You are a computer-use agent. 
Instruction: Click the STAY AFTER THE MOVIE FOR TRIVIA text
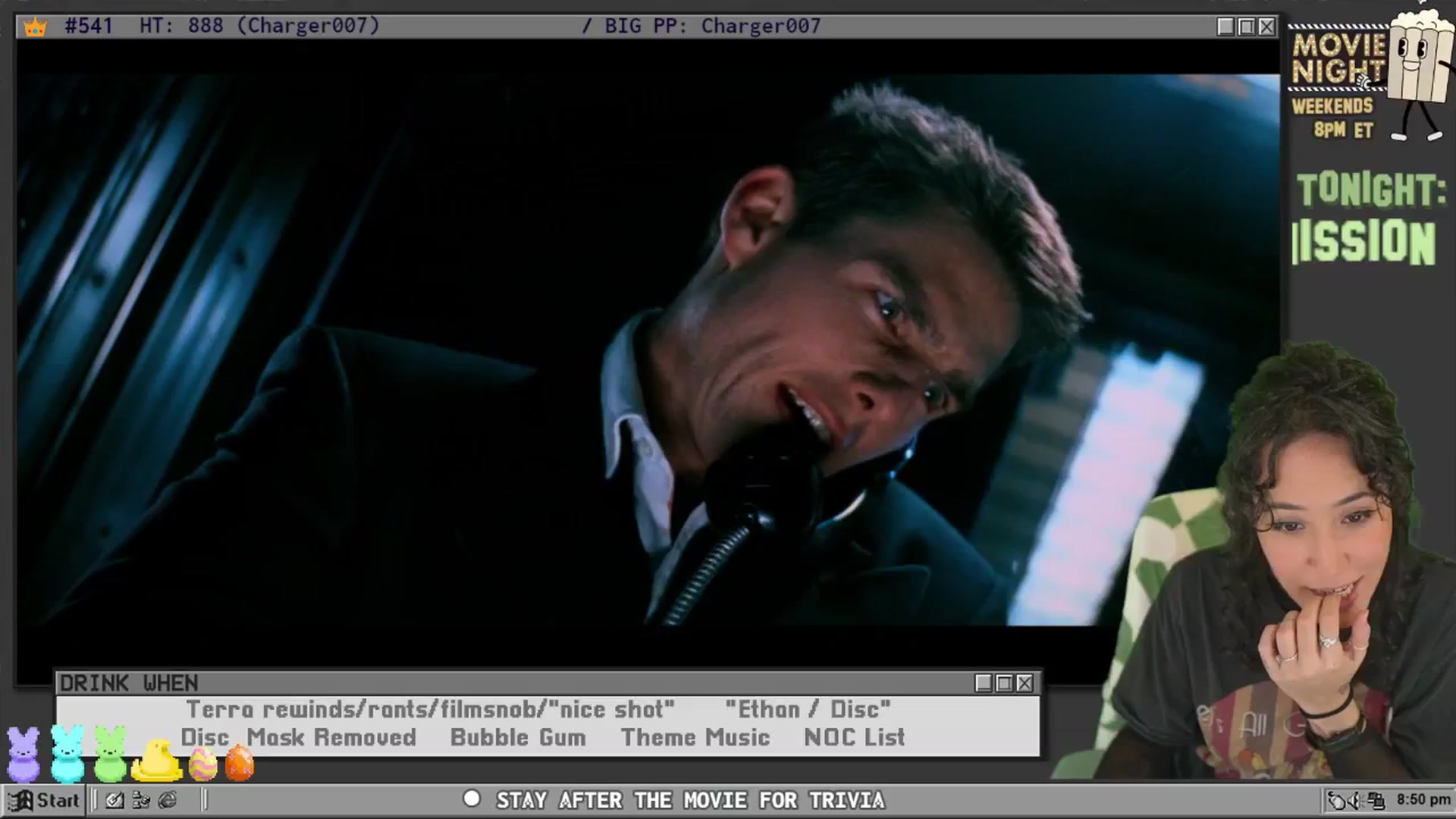coord(690,801)
